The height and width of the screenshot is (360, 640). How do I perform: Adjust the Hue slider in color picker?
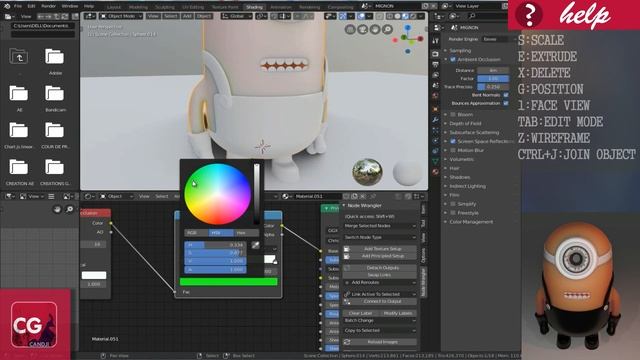tap(215, 245)
